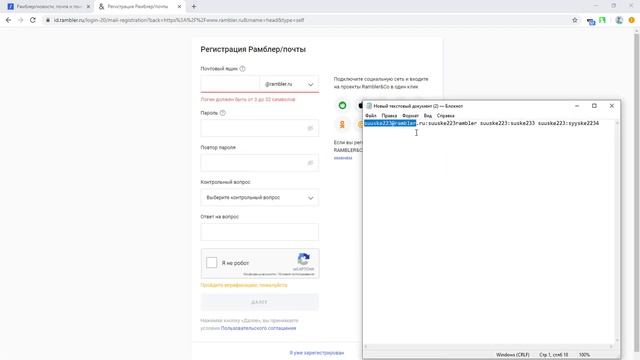Open the @rambler.ru domain dropdown
This screenshot has width=640, height=360.
tap(289, 84)
